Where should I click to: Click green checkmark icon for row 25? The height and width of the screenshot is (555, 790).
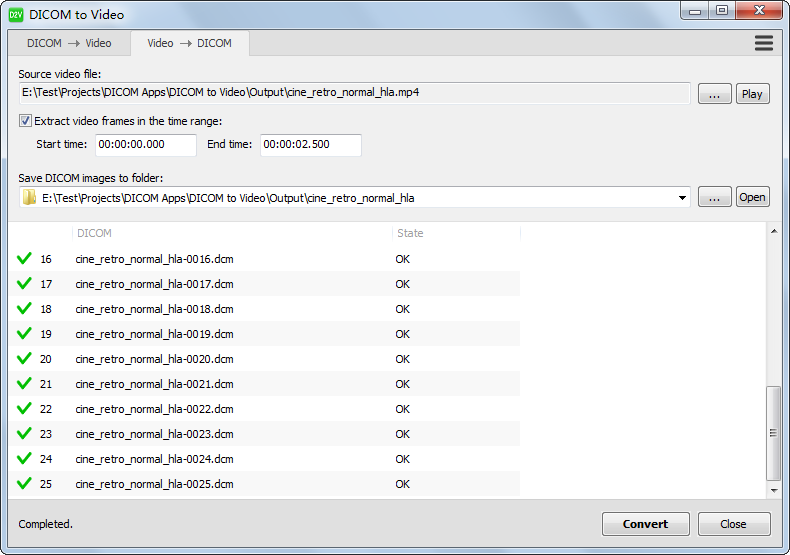(x=24, y=484)
